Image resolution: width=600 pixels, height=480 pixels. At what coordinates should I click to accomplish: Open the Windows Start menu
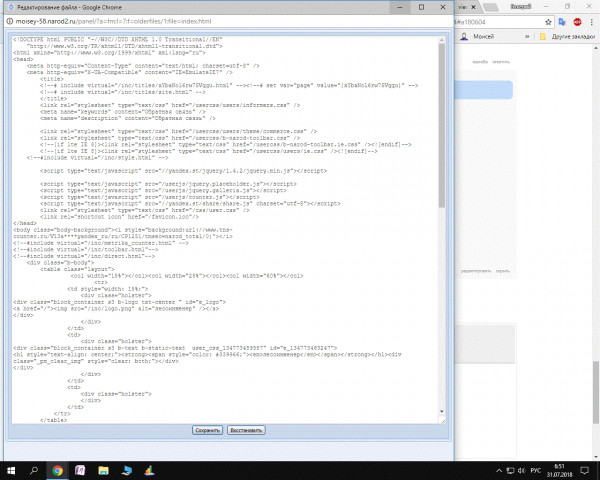11,470
